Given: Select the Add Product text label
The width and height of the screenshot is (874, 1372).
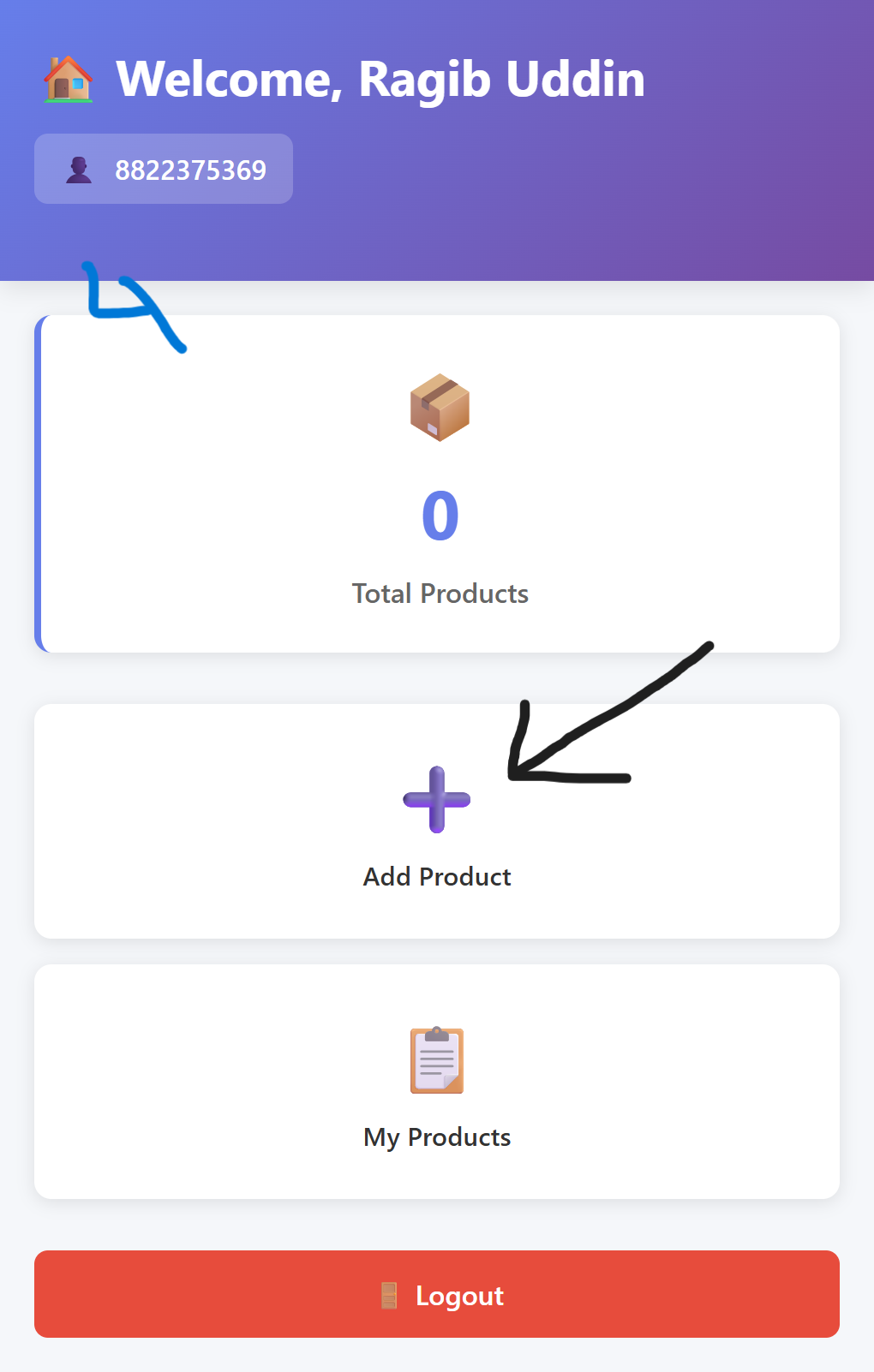Looking at the screenshot, I should pyautogui.click(x=437, y=877).
